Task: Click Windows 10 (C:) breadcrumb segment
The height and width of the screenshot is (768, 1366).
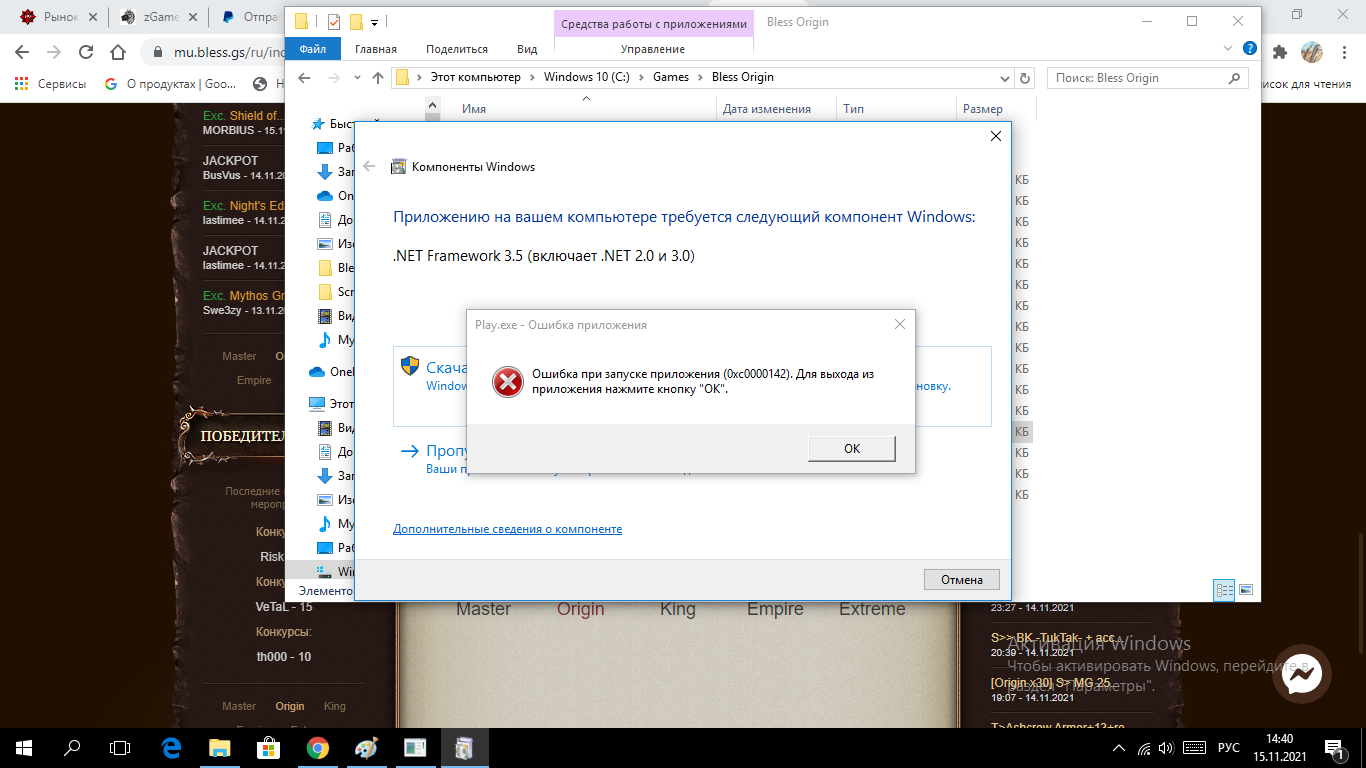Action: pyautogui.click(x=587, y=77)
